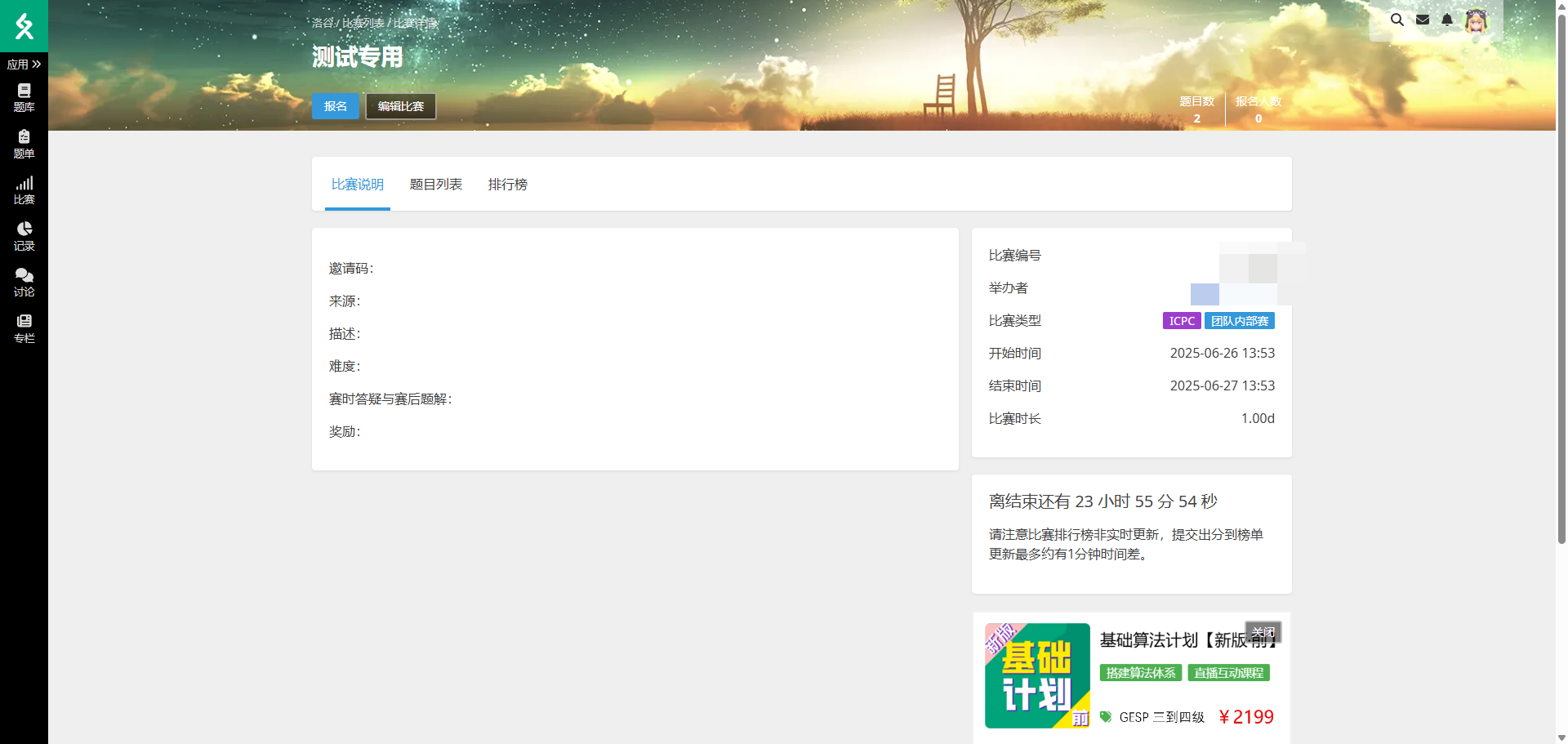
Task: Open 讨论 from the sidebar
Action: pos(24,283)
